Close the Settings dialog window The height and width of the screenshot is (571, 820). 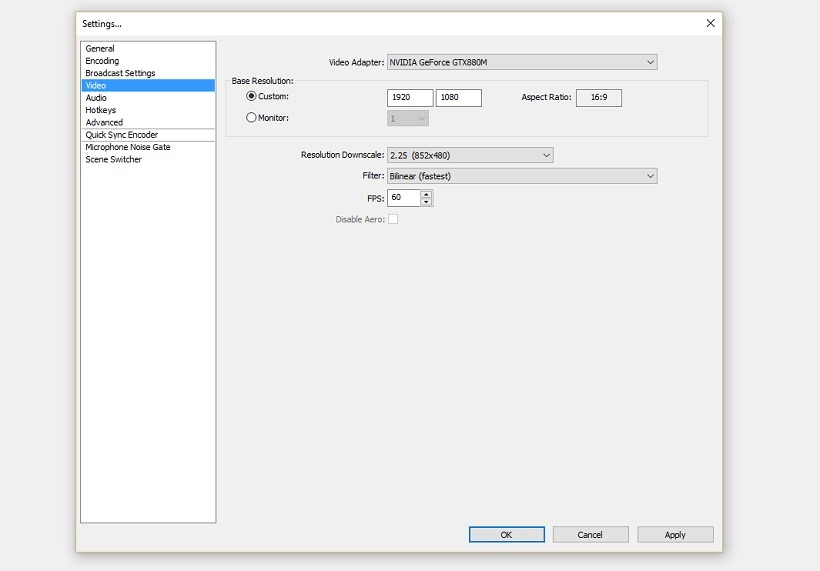click(710, 23)
